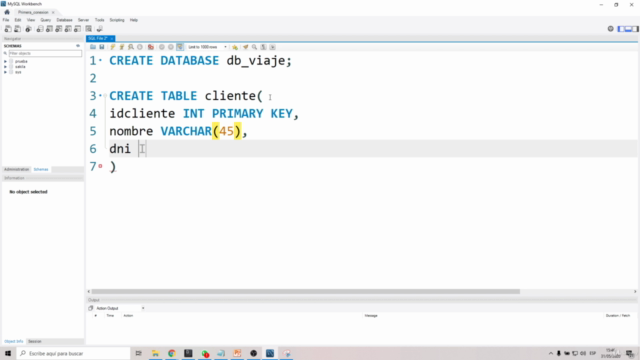Switch to the Object Info tab
The image size is (640, 360).
(13, 341)
